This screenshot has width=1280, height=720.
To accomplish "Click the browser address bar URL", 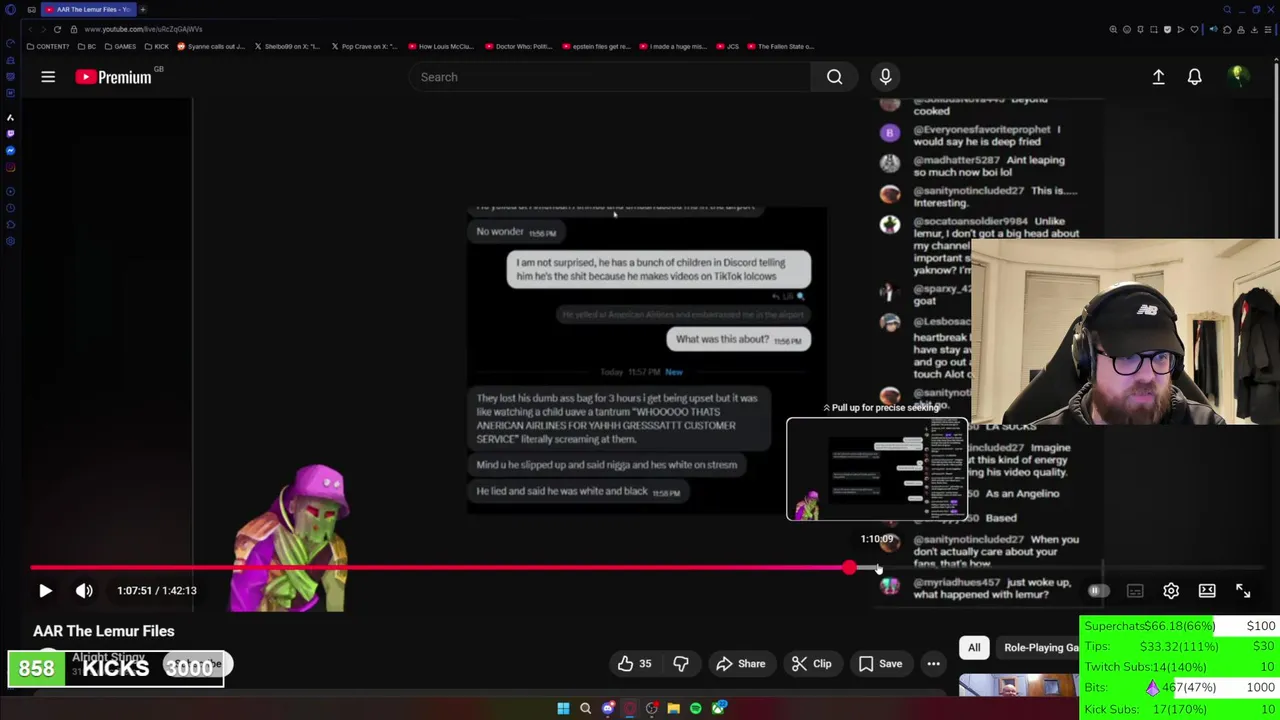I will (143, 29).
